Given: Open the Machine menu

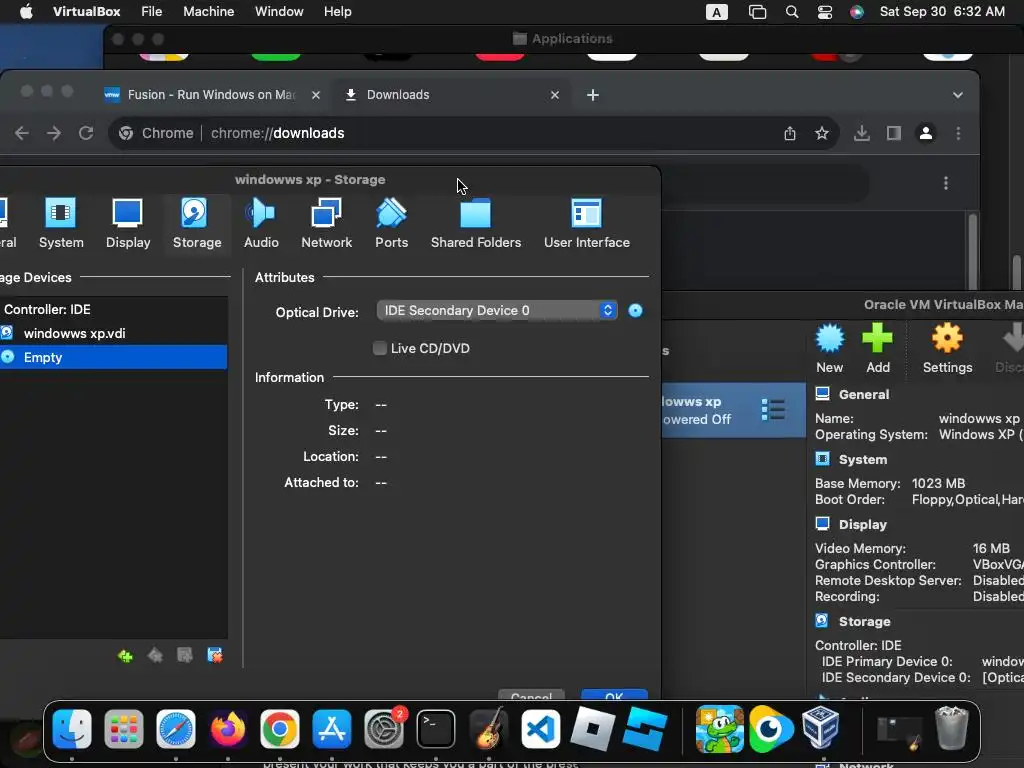Looking at the screenshot, I should [x=208, y=11].
